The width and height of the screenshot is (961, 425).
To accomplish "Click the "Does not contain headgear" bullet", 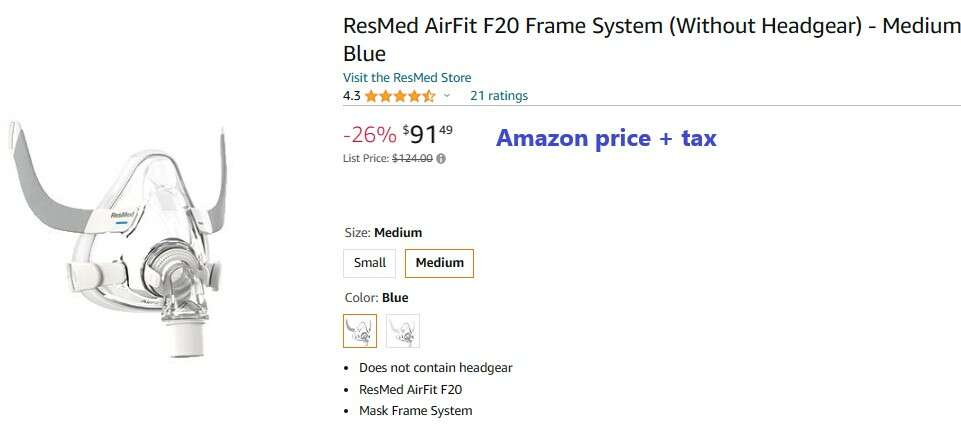I will click(435, 368).
